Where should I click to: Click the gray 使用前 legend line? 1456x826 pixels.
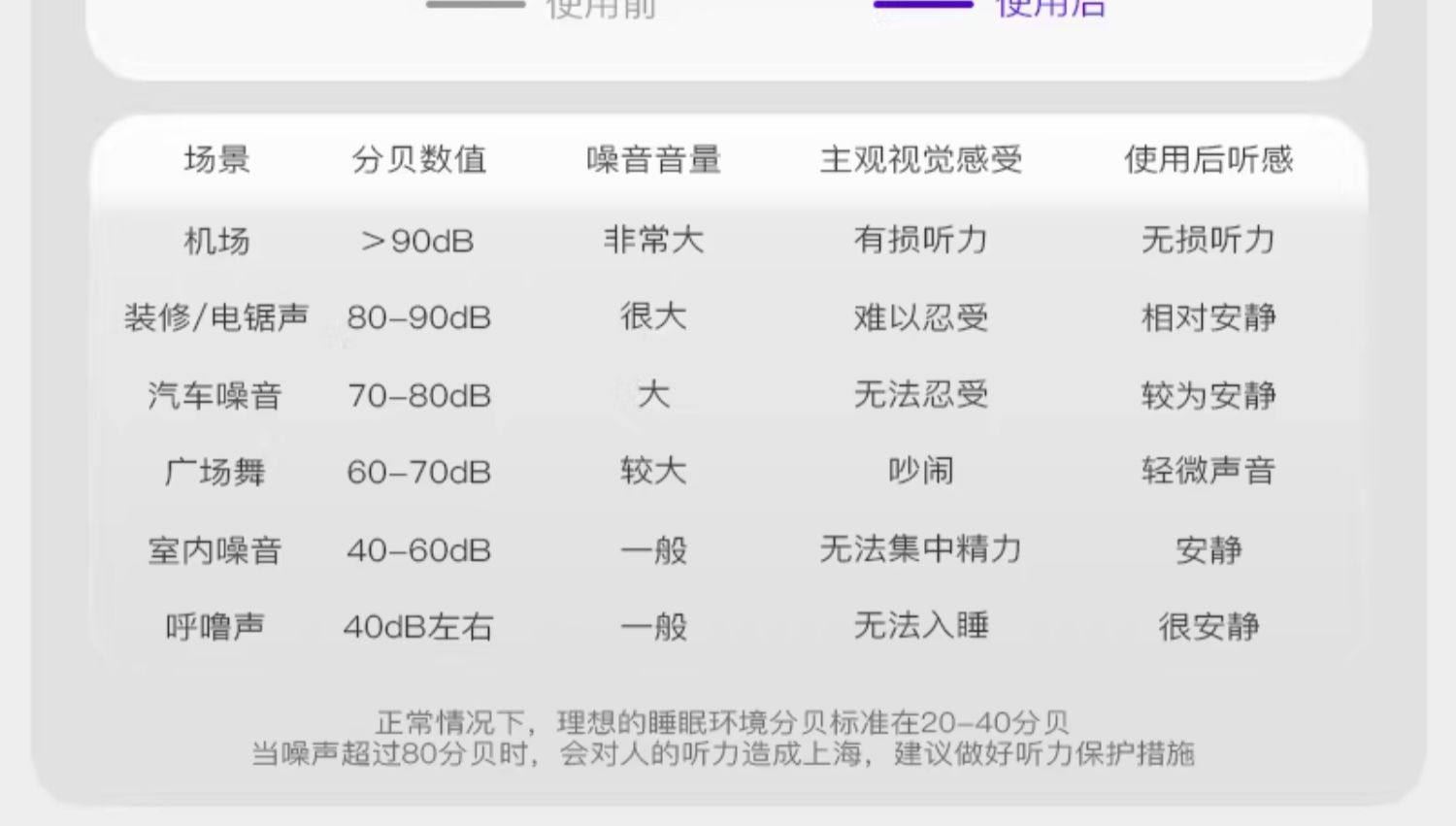point(476,5)
